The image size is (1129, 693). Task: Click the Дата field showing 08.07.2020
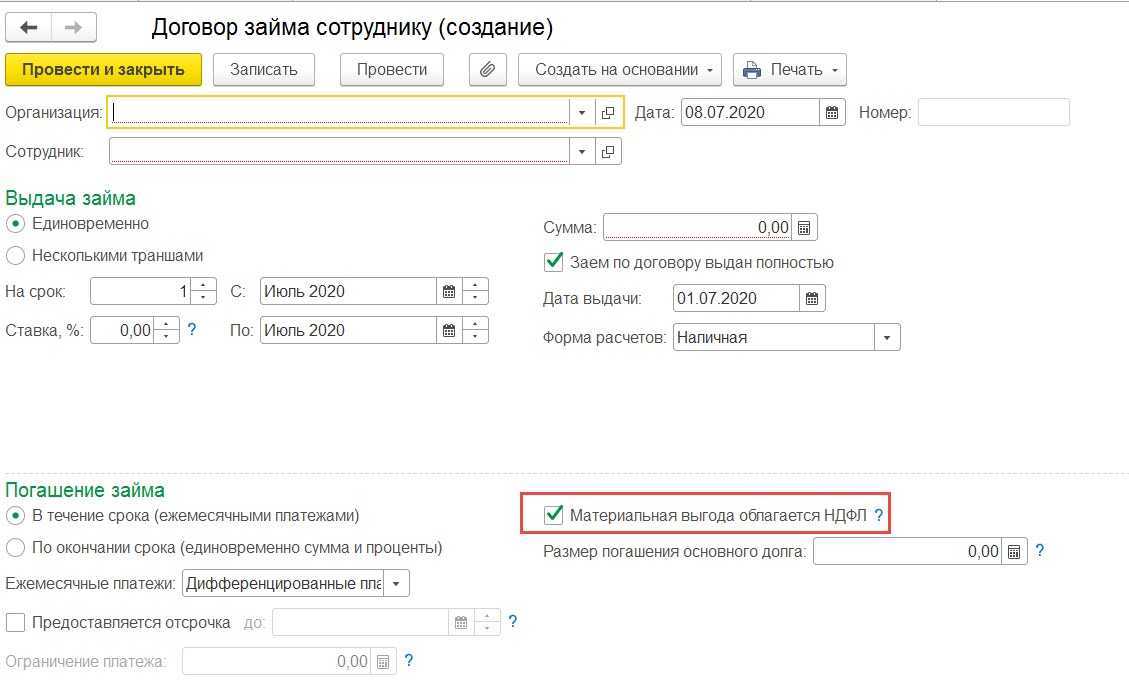[750, 112]
